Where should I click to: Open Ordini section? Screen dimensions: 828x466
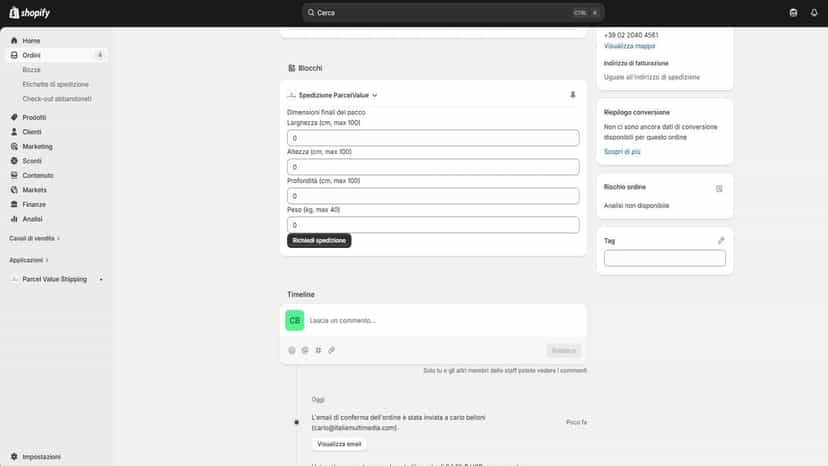[x=31, y=55]
